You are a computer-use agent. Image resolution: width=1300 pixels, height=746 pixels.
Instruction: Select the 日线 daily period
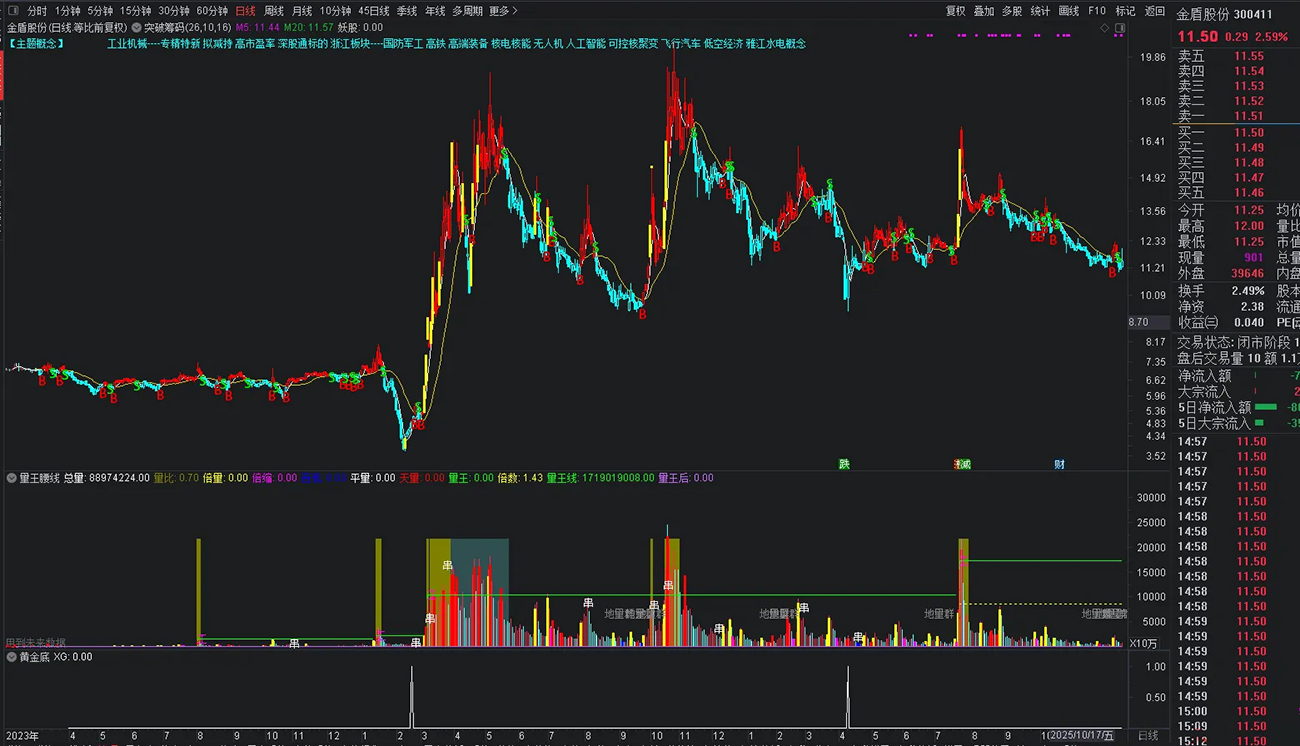click(245, 11)
